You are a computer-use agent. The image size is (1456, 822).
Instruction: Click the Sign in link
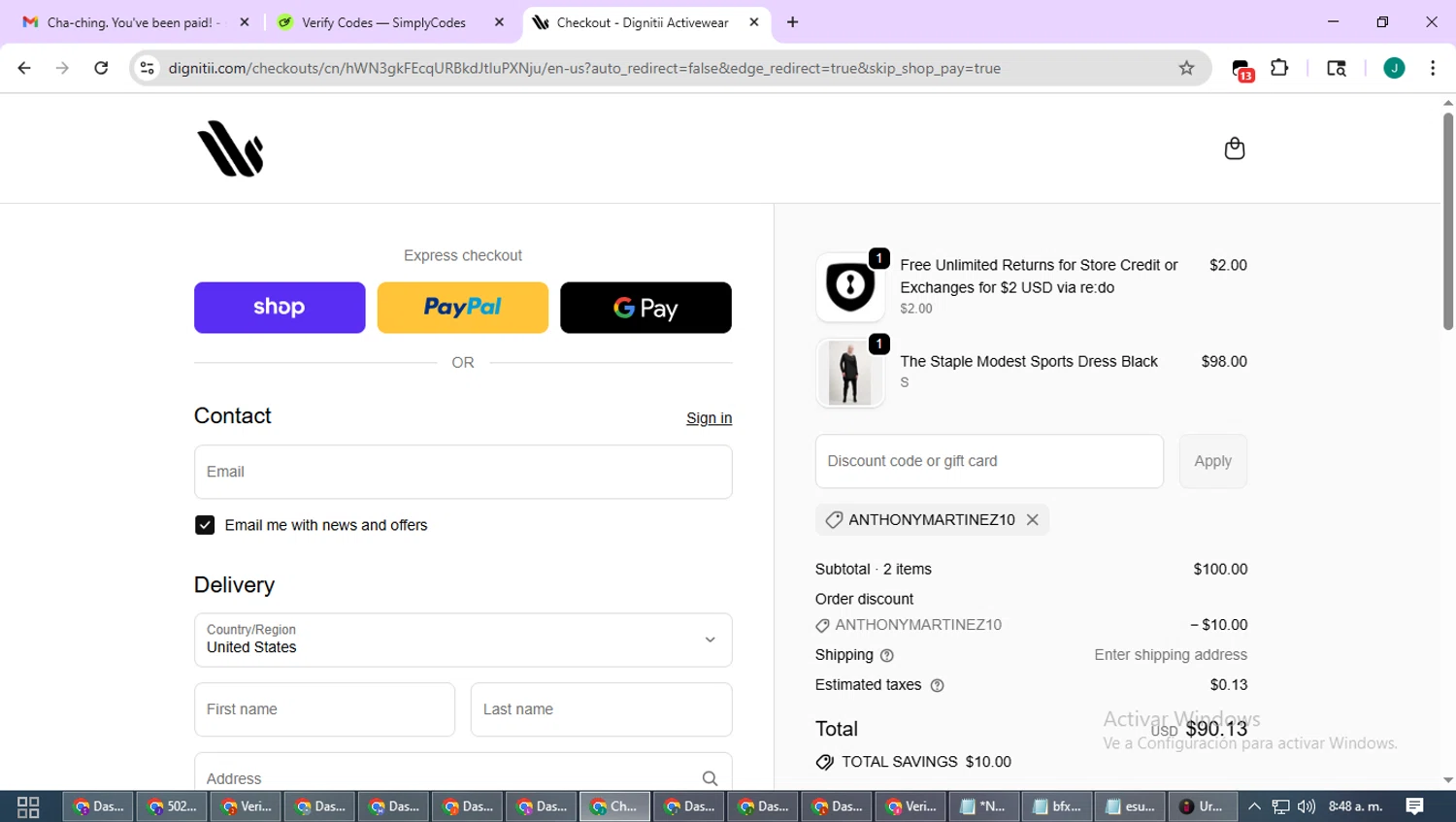click(x=709, y=418)
